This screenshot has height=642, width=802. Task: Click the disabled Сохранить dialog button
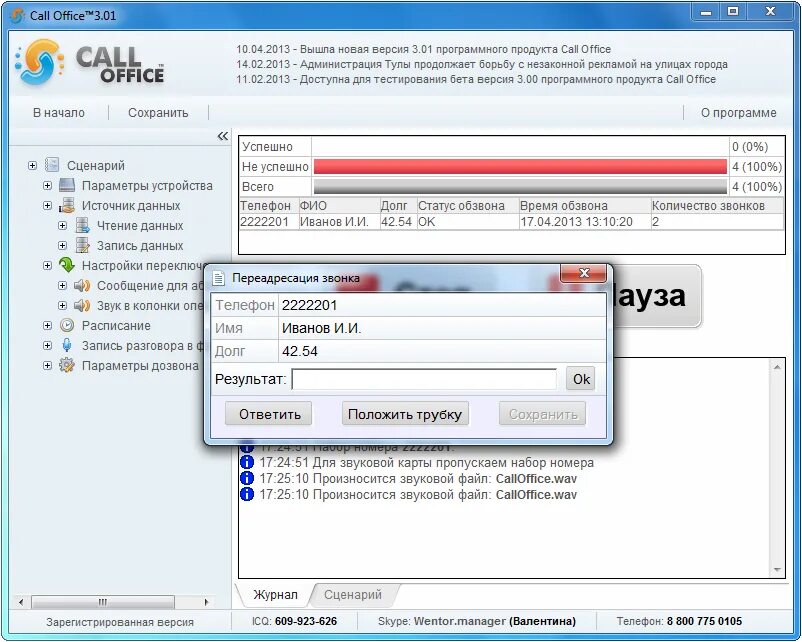point(543,414)
